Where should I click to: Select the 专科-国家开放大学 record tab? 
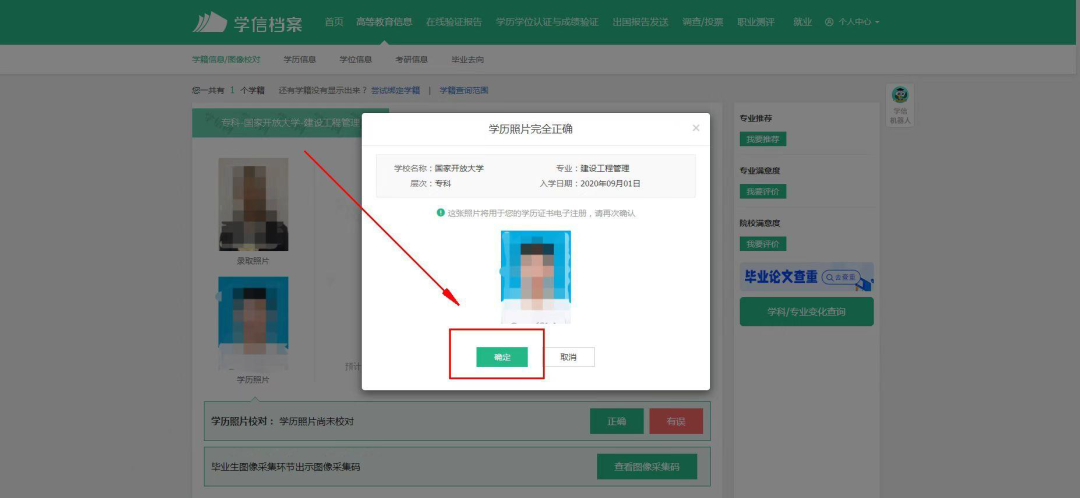(290, 123)
